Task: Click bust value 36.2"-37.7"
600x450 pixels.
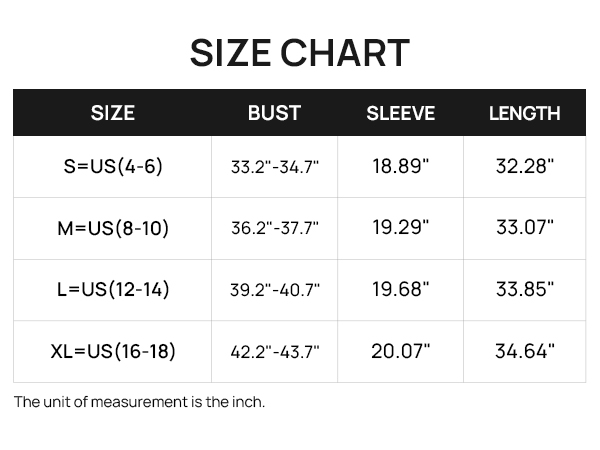Action: pyautogui.click(x=275, y=228)
